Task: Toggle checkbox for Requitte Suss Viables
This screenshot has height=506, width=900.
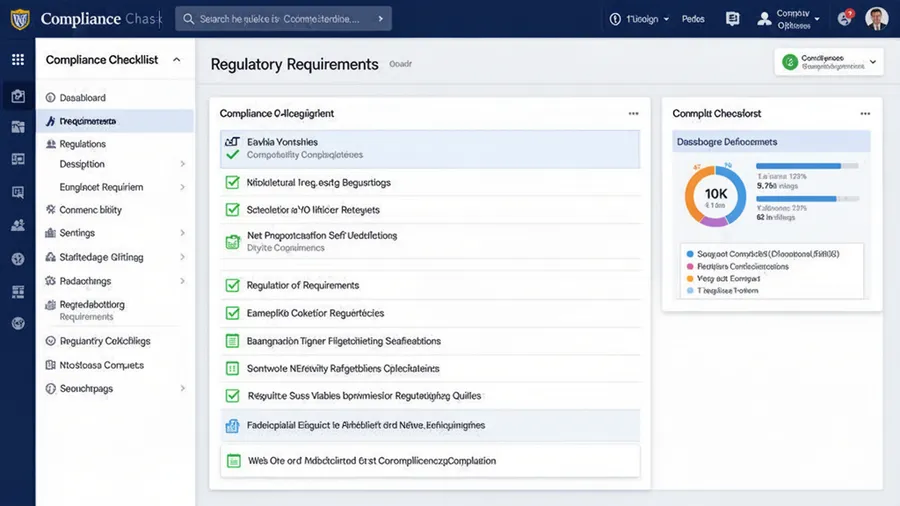Action: point(232,396)
